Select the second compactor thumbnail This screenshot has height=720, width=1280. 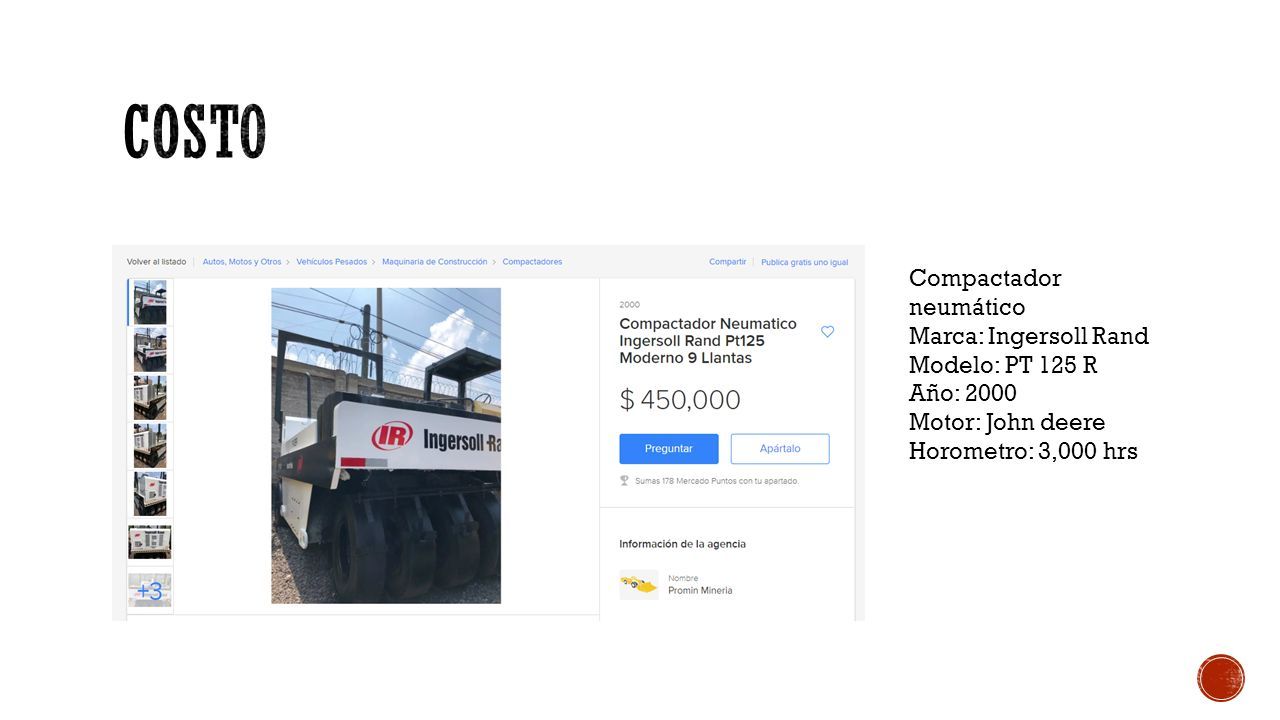pyautogui.click(x=150, y=350)
